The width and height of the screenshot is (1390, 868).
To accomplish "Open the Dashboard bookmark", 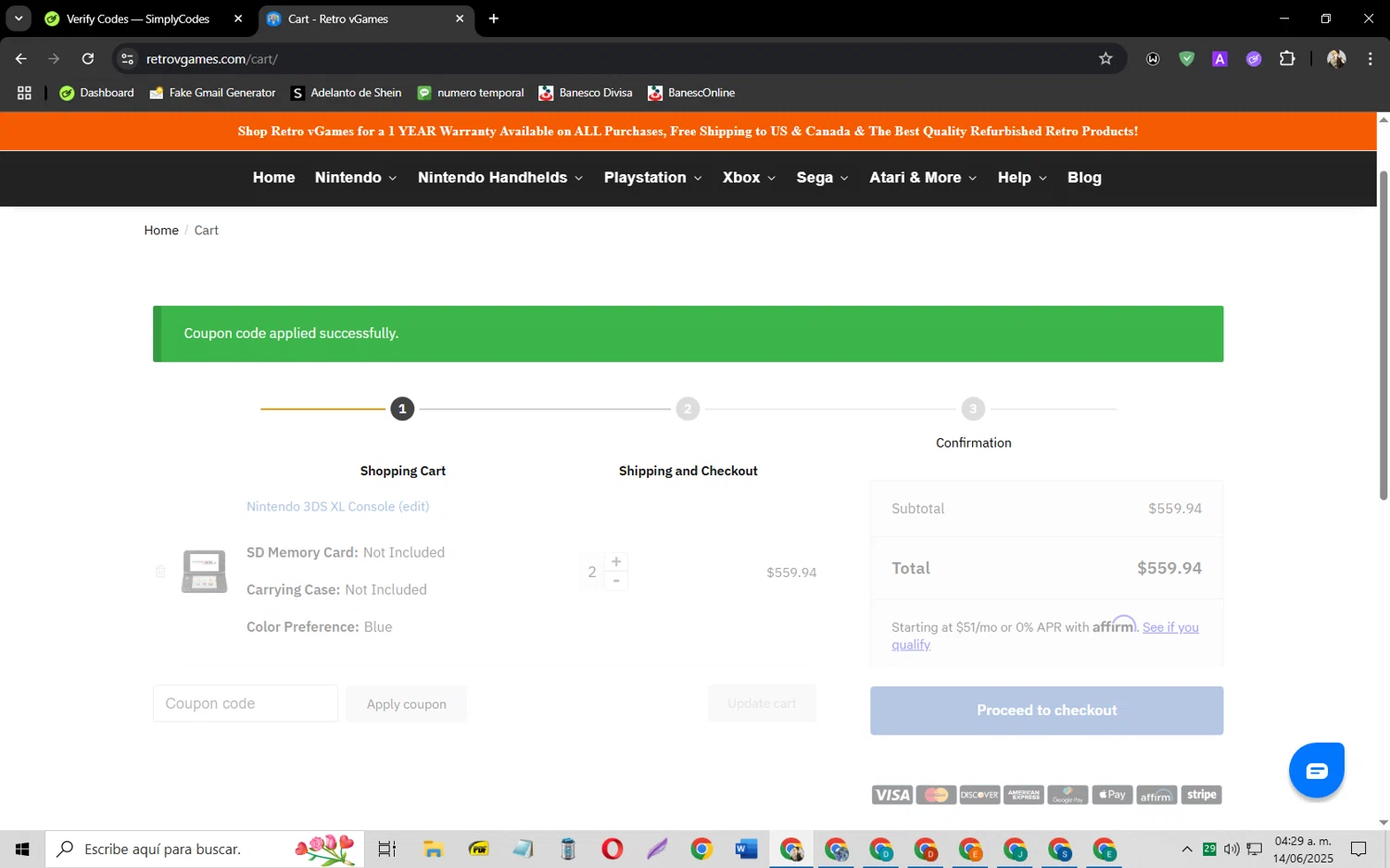I will coord(97,93).
